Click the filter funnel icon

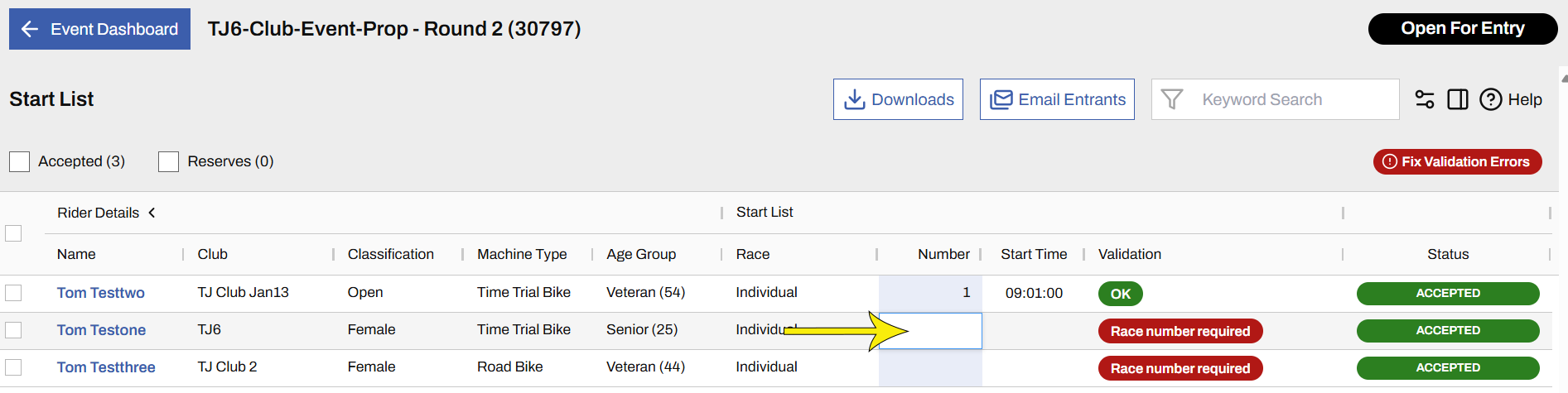tap(1171, 99)
